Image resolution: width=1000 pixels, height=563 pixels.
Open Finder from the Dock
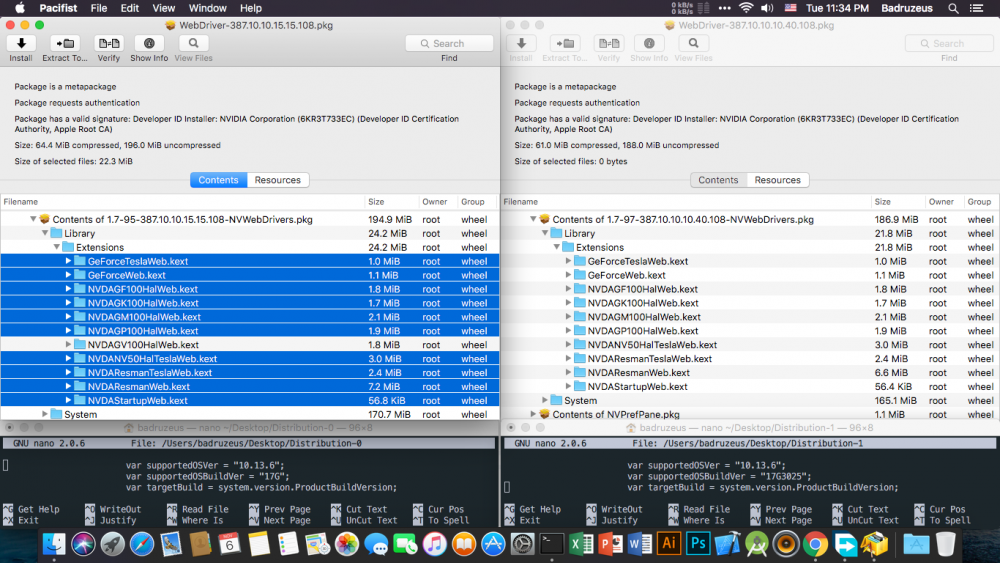tap(54, 544)
